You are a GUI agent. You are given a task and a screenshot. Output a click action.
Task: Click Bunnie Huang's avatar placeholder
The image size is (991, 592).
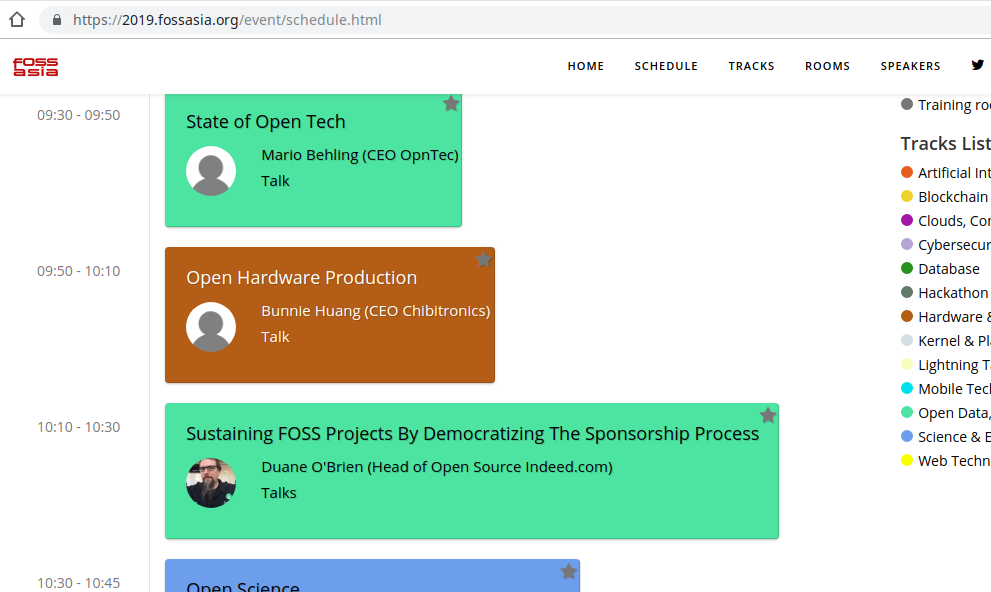[211, 327]
